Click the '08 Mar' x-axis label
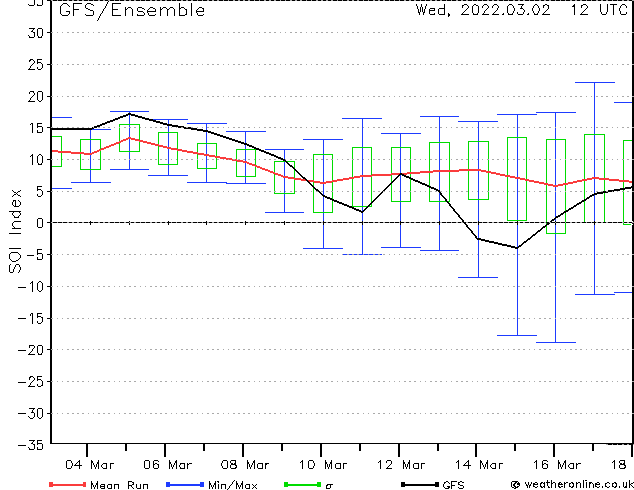The height and width of the screenshot is (490, 634). coord(245,465)
